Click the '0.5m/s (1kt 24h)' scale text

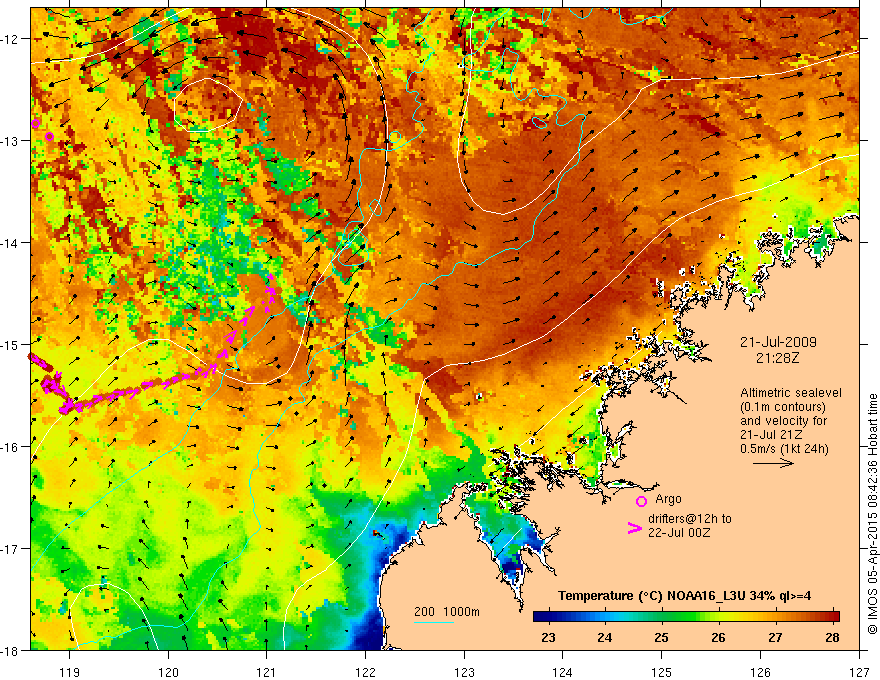784,449
